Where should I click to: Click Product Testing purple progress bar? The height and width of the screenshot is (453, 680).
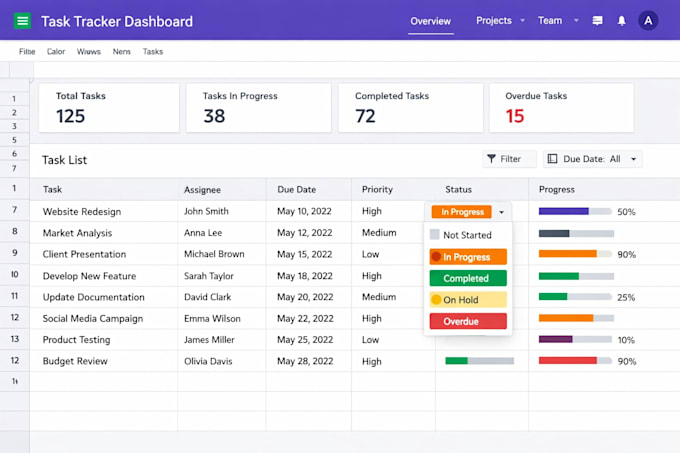(x=575, y=339)
